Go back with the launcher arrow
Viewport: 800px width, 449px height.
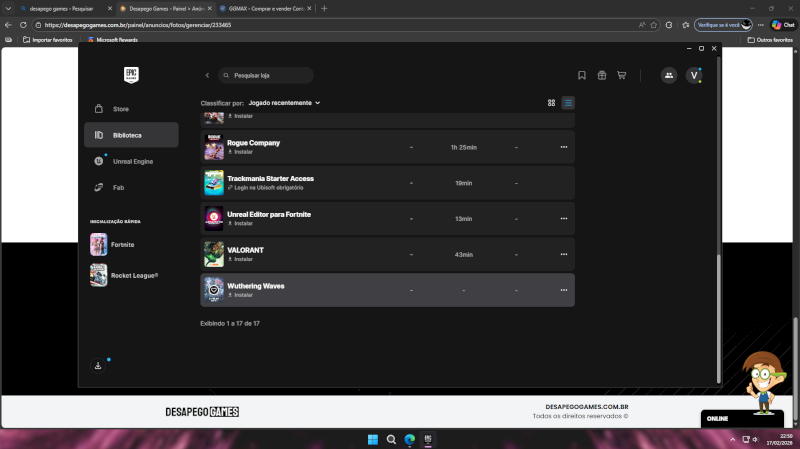207,76
